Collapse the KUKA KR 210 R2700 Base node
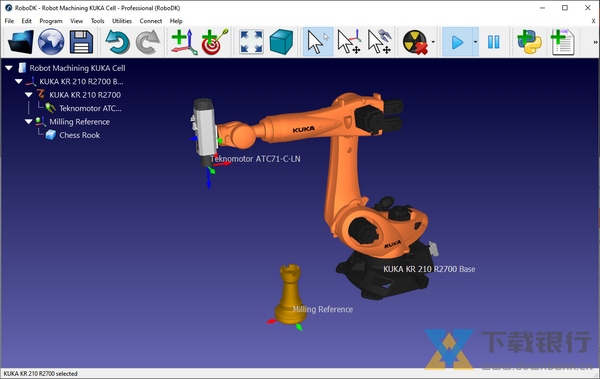 pyautogui.click(x=19, y=82)
